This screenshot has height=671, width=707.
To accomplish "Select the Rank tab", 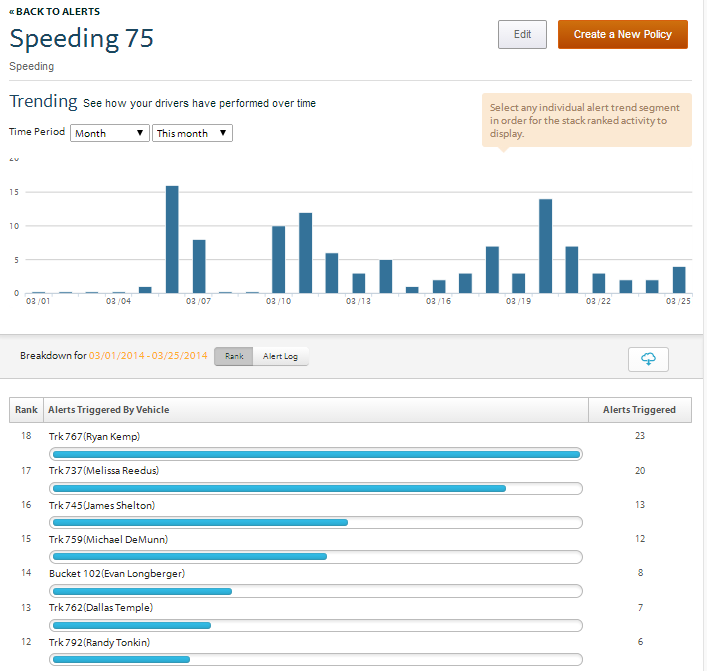I will pyautogui.click(x=233, y=356).
